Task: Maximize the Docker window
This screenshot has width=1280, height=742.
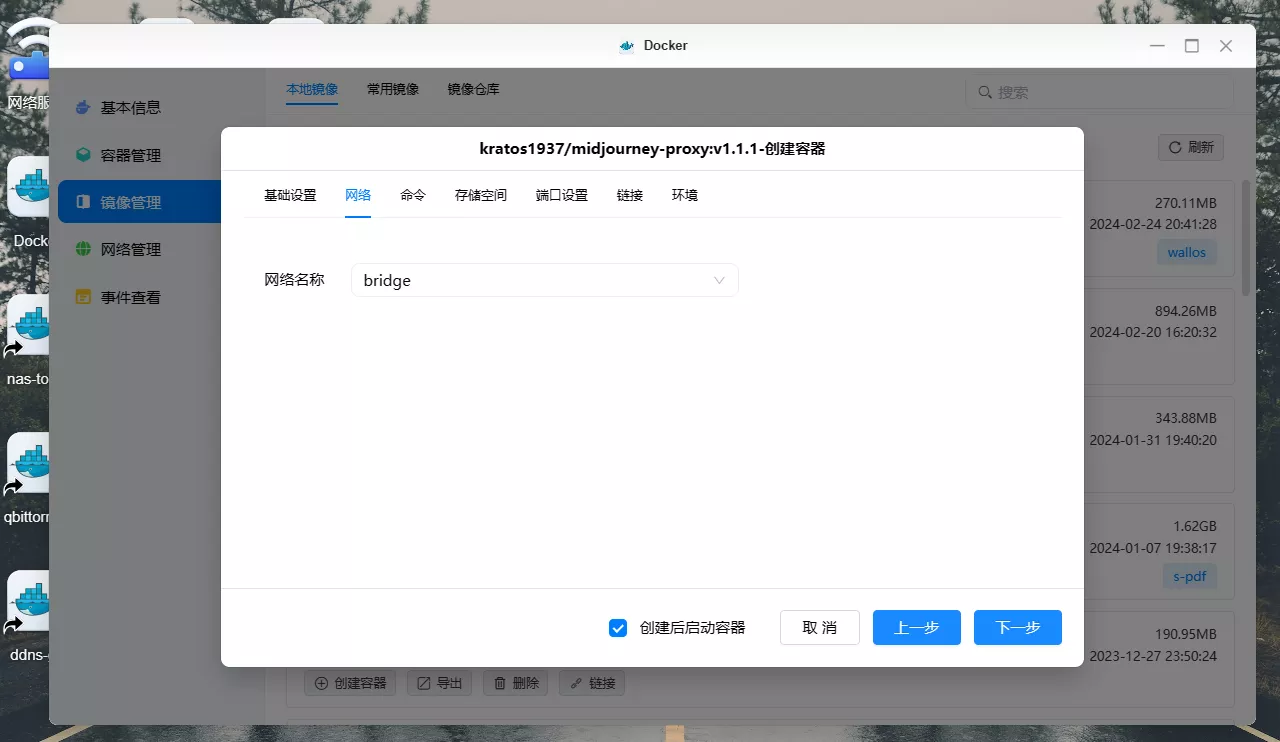Action: (1191, 46)
